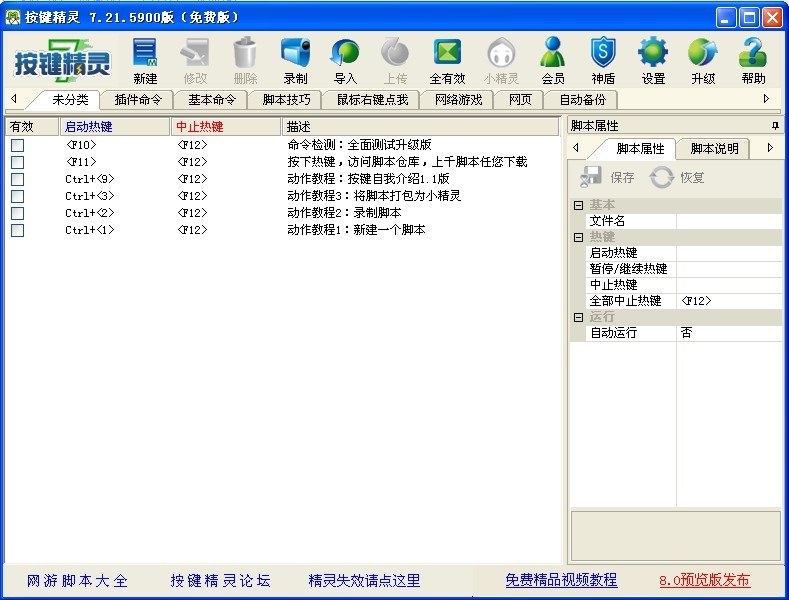Open the 按键精灵论坛 link

click(x=220, y=581)
